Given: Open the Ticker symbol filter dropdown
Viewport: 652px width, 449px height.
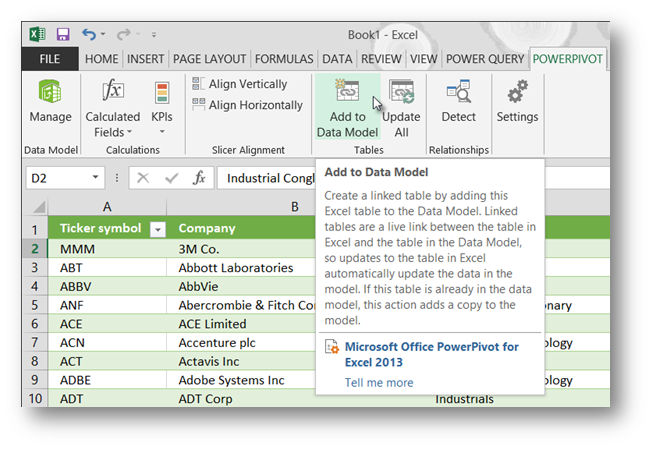Looking at the screenshot, I should pos(158,229).
